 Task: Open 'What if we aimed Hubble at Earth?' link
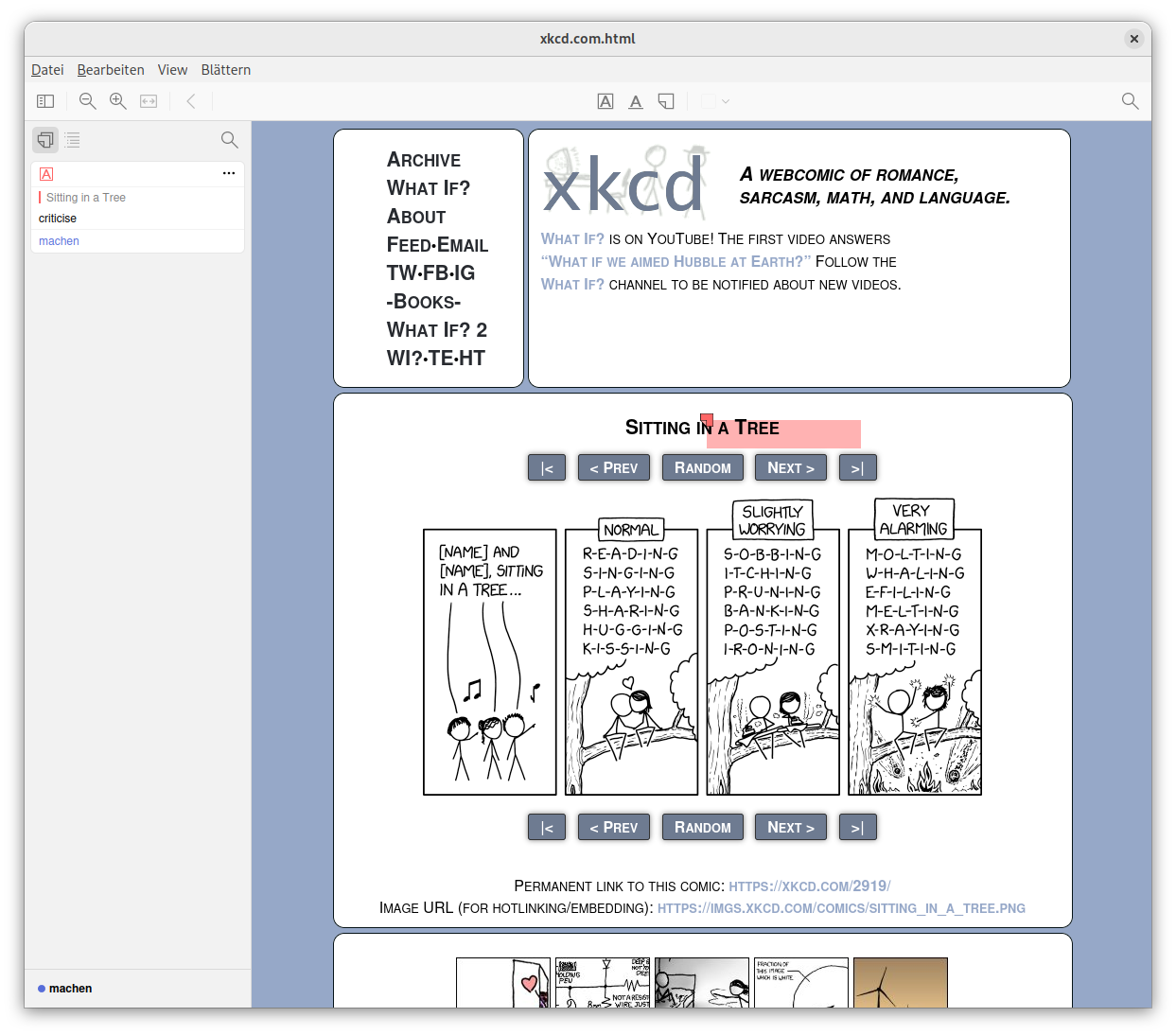click(x=676, y=262)
